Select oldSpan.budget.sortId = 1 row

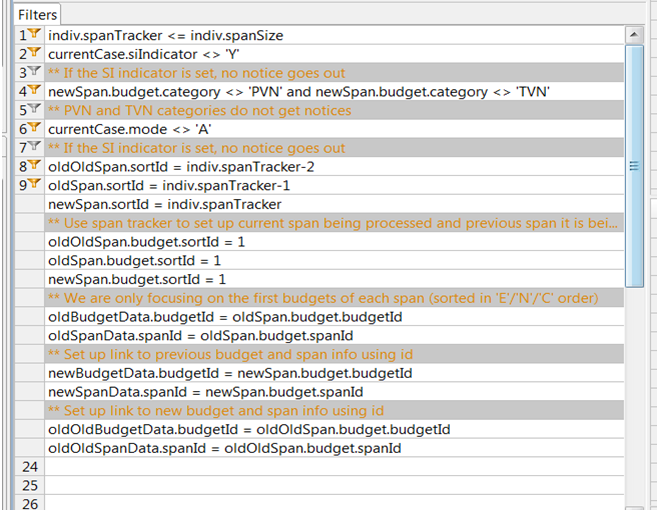(334, 261)
